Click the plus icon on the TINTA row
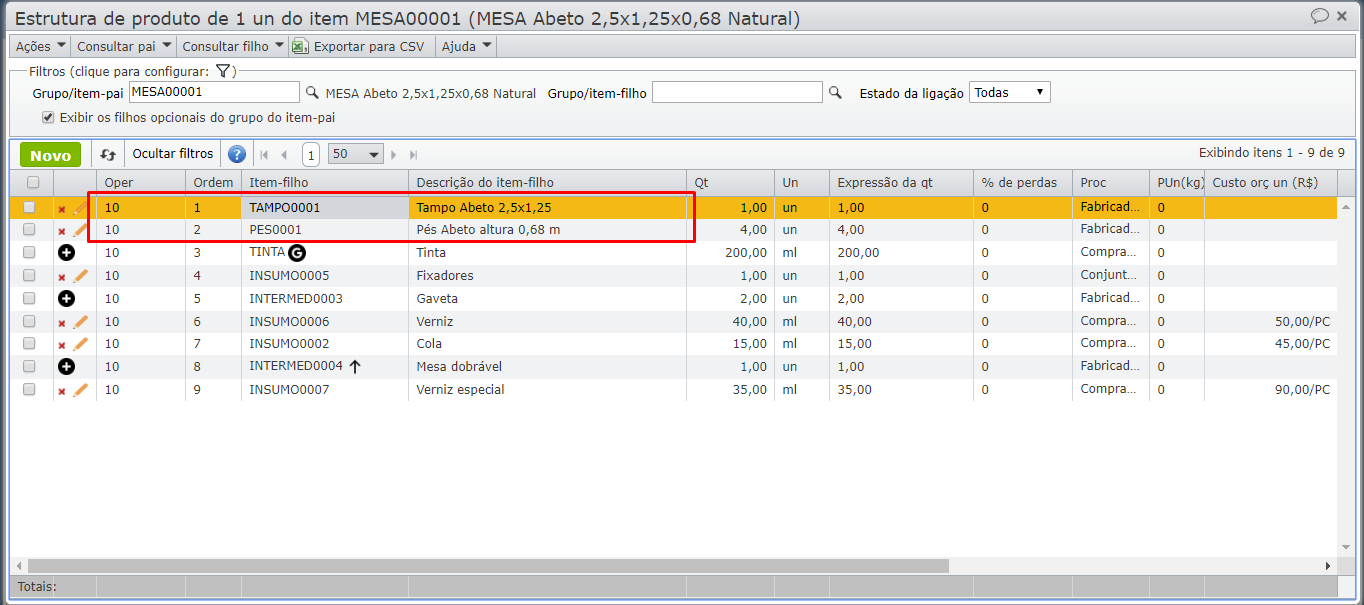 [67, 253]
